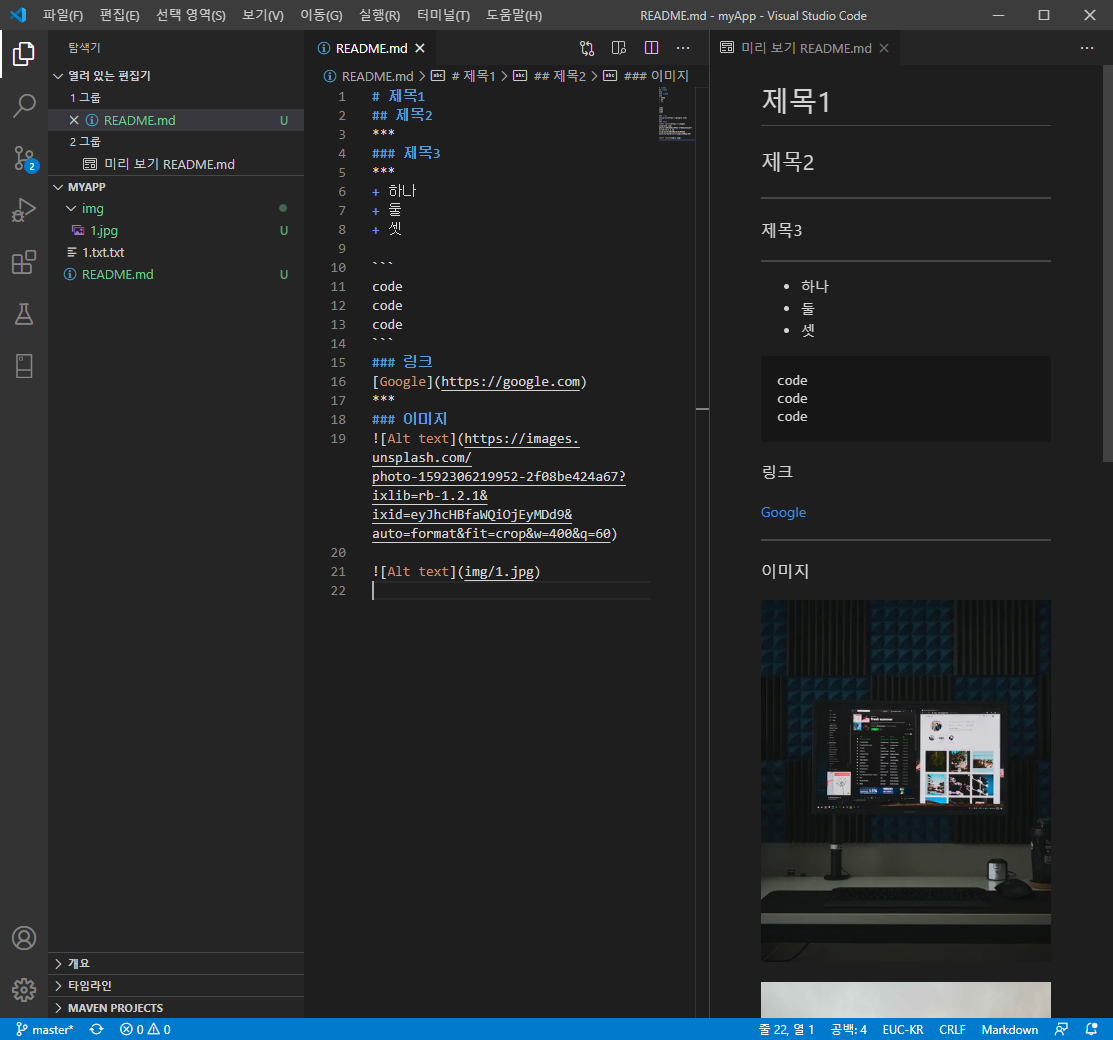
Task: Open 1.jpg in the file tree
Action: 176,231
